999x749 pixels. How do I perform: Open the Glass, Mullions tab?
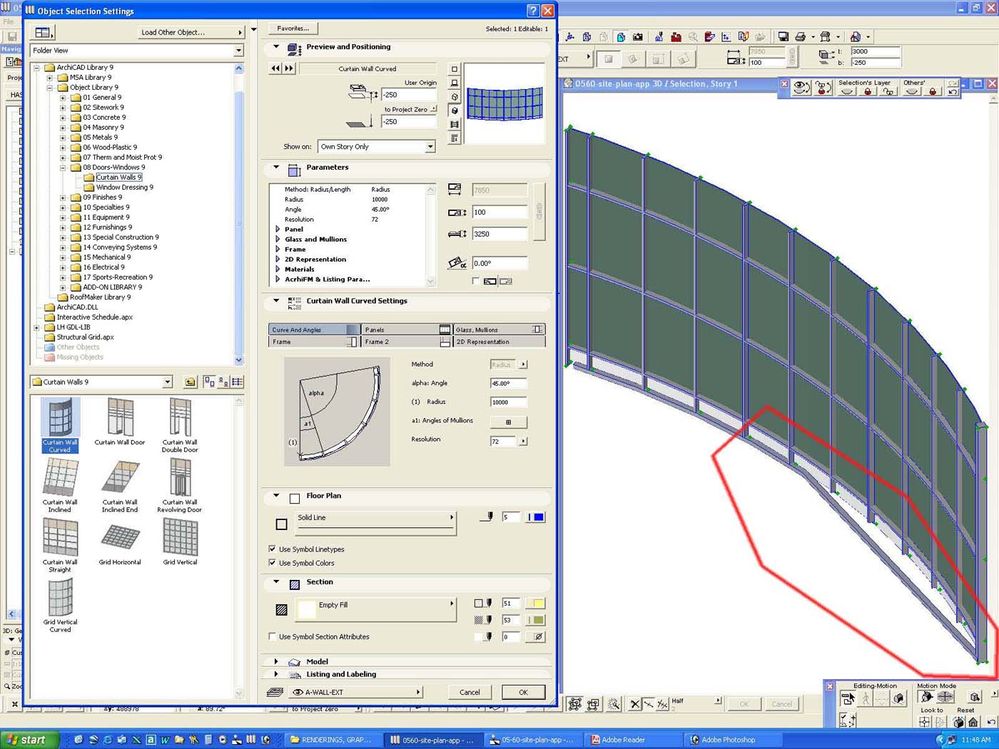[500, 329]
